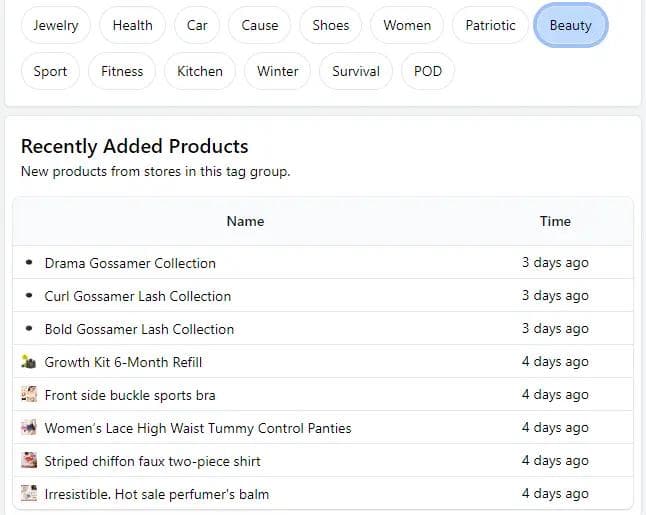Click the Striped chiffon shirt thumbnail icon
Viewport: 646px width, 515px height.
coord(29,461)
